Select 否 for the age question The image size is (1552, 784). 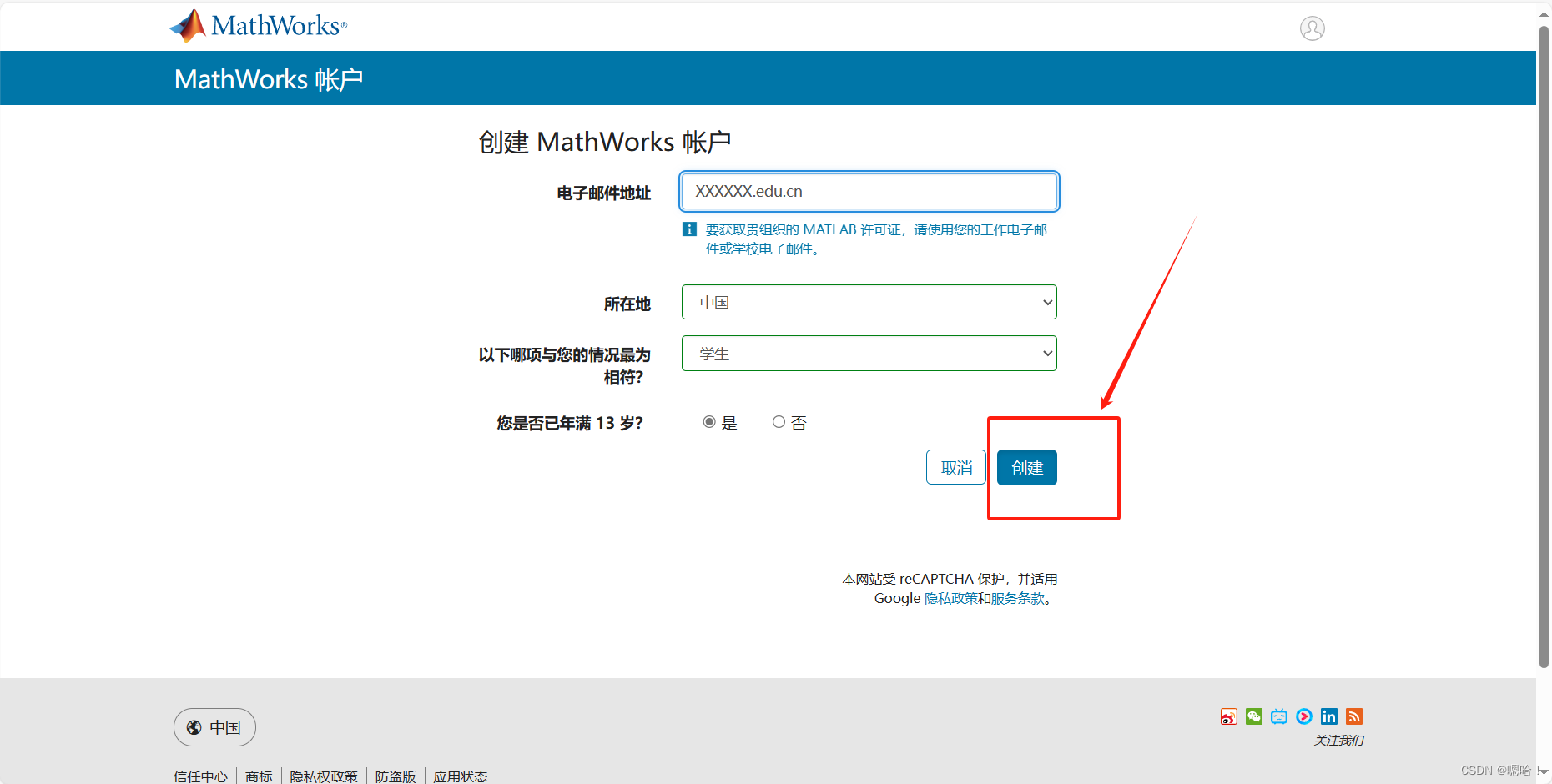click(779, 421)
